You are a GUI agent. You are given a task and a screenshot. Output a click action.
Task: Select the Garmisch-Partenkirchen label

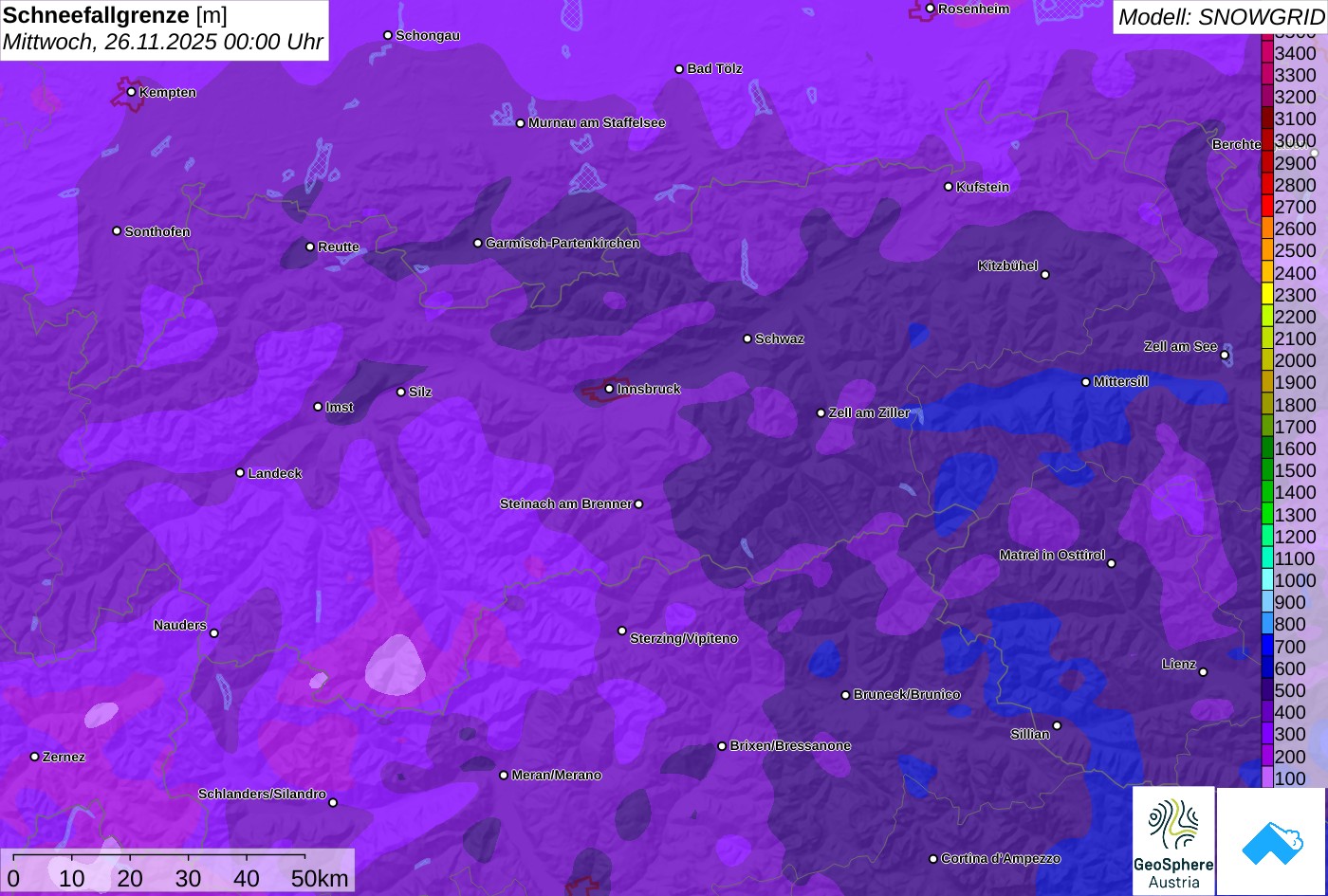(563, 243)
